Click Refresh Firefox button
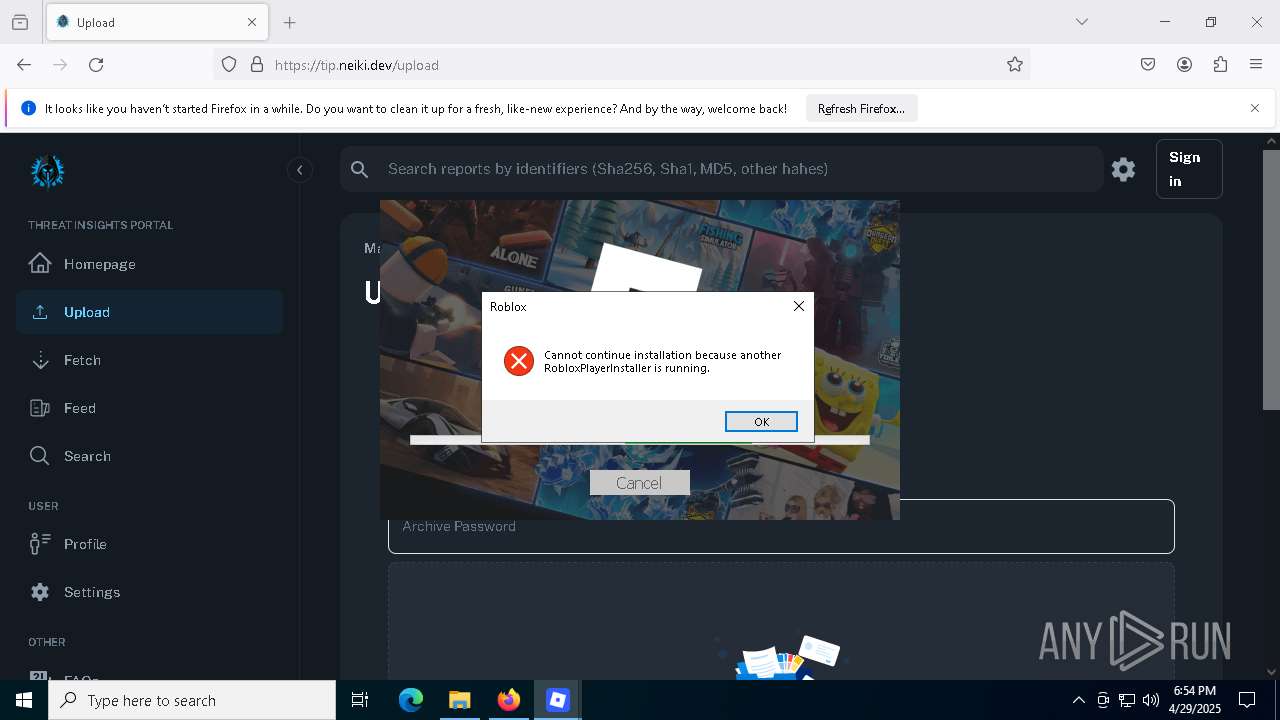This screenshot has height=720, width=1280. point(861,108)
